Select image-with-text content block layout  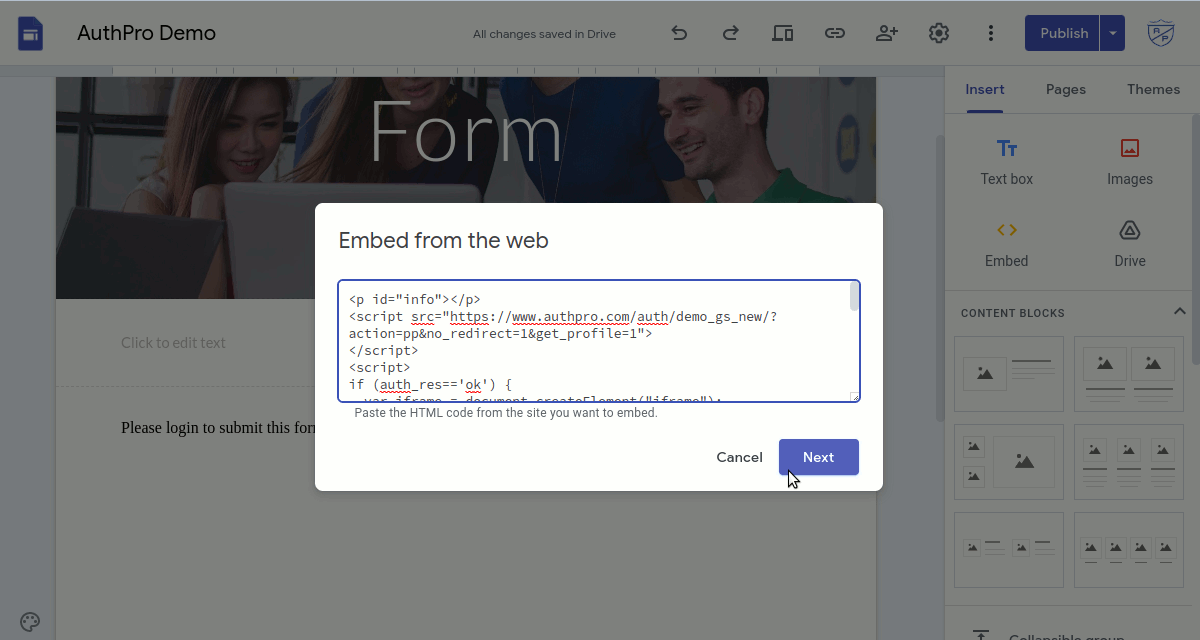1009,374
